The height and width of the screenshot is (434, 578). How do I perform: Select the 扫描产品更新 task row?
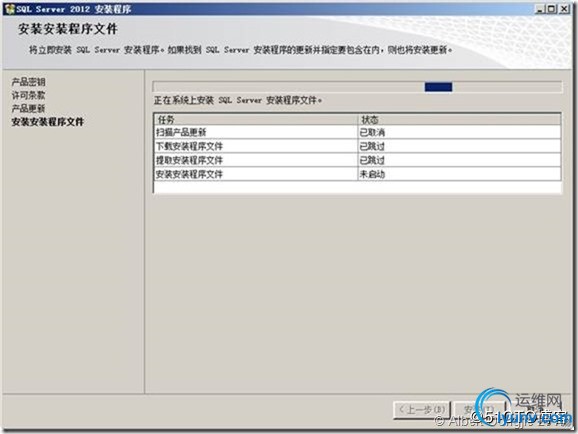click(358, 132)
